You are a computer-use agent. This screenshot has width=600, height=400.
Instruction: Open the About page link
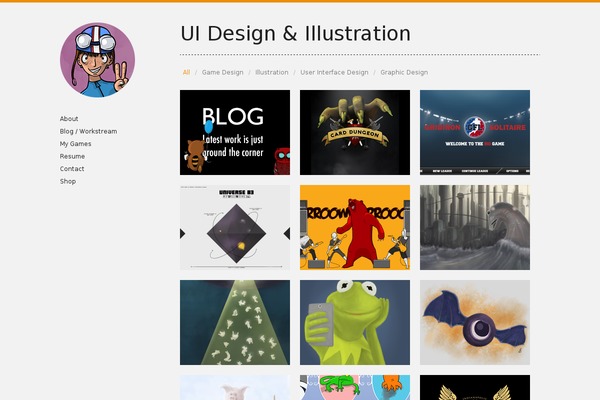click(69, 119)
